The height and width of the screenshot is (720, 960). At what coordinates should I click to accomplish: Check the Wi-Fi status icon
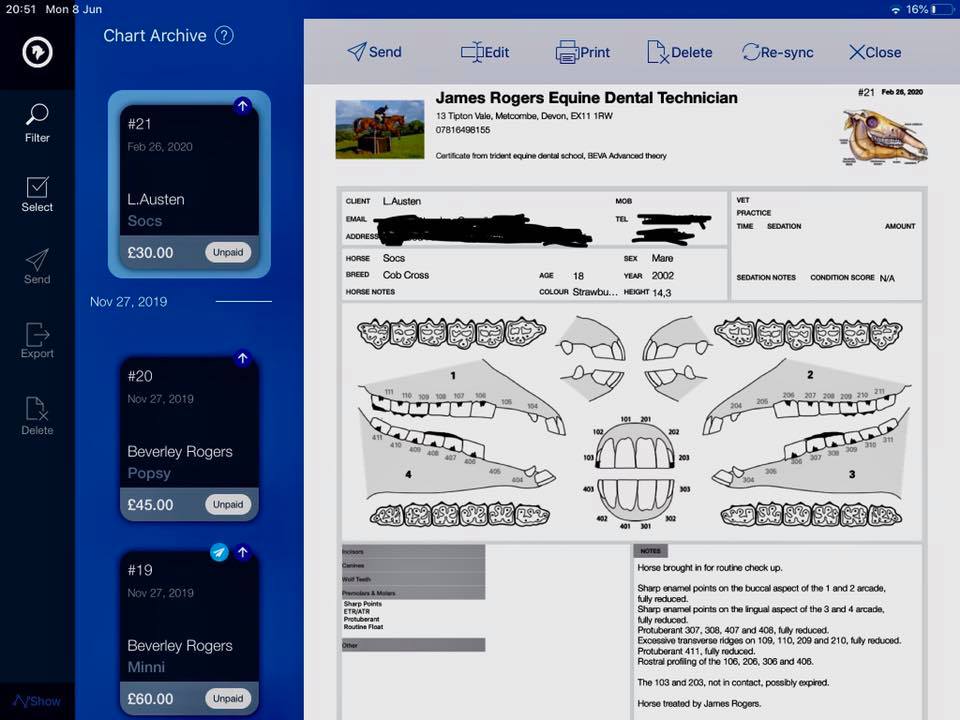click(896, 9)
